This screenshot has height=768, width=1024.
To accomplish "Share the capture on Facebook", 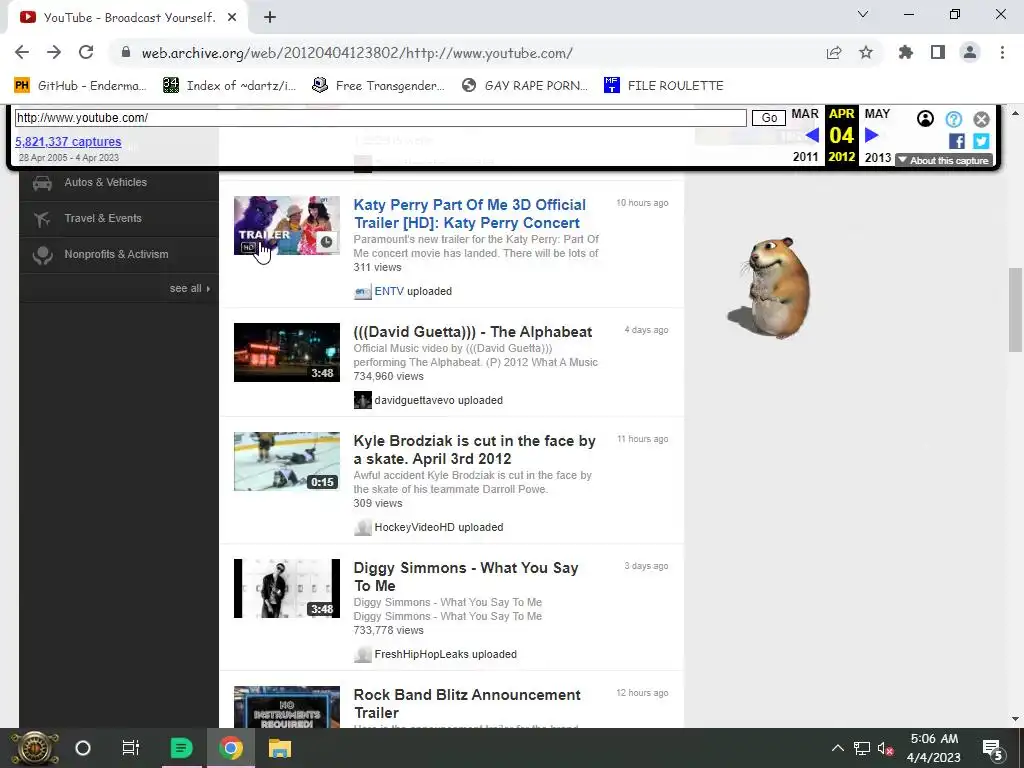I will point(957,141).
